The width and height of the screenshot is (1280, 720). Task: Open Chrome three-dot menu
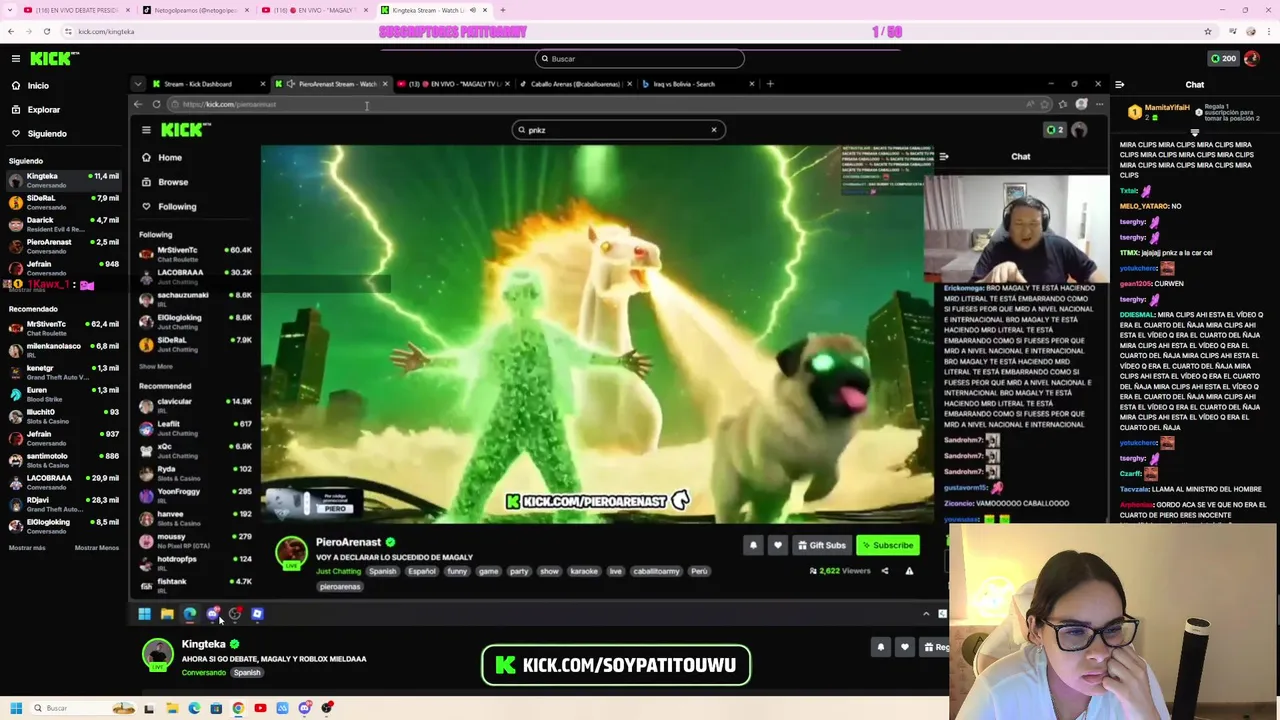1268,32
